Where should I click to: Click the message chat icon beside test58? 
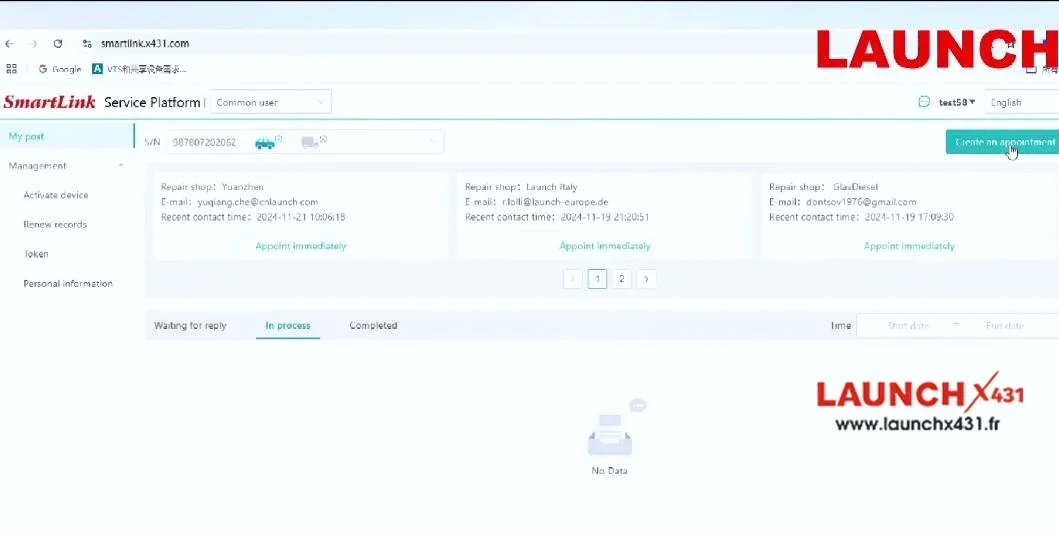click(x=924, y=102)
